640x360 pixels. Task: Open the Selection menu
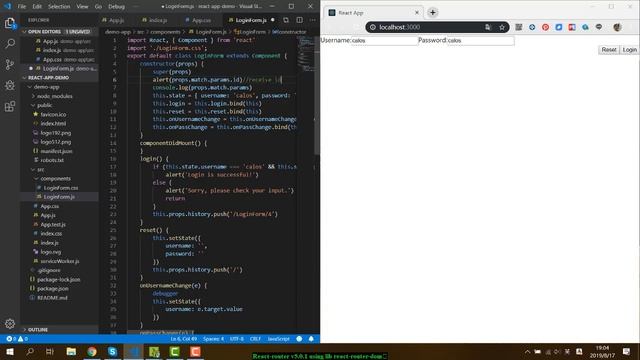[x=59, y=7]
